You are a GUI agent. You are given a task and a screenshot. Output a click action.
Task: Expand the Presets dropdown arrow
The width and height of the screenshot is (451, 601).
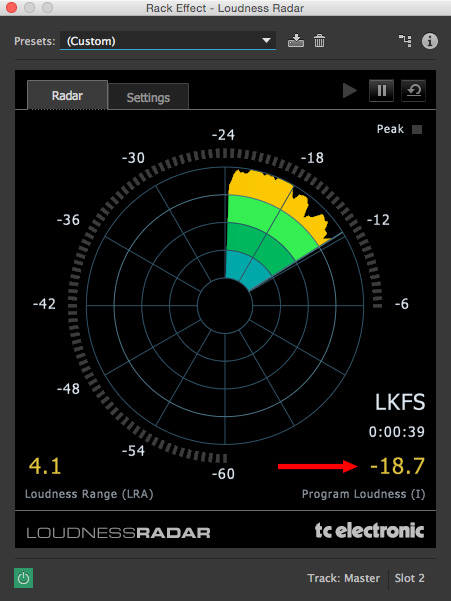pos(266,41)
